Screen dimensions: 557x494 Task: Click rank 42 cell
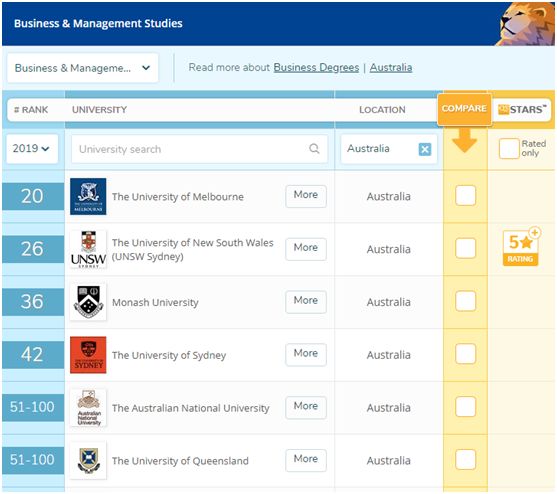pos(33,354)
